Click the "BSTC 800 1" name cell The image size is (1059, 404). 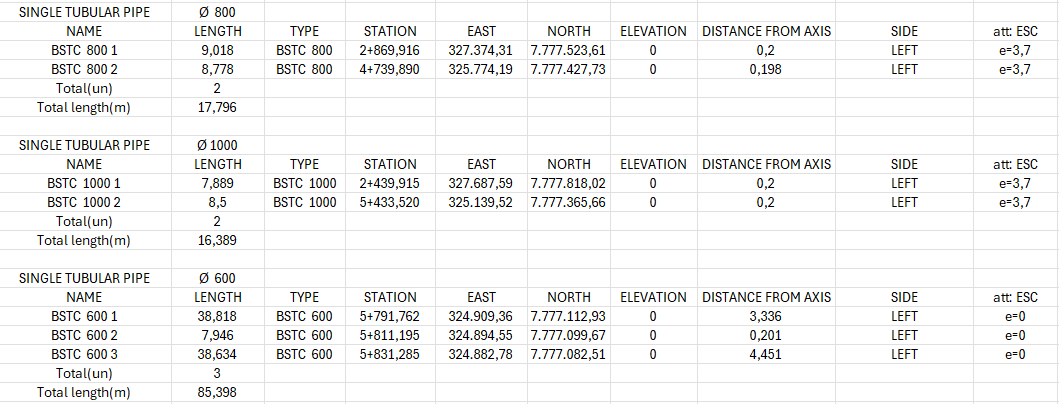[84, 50]
